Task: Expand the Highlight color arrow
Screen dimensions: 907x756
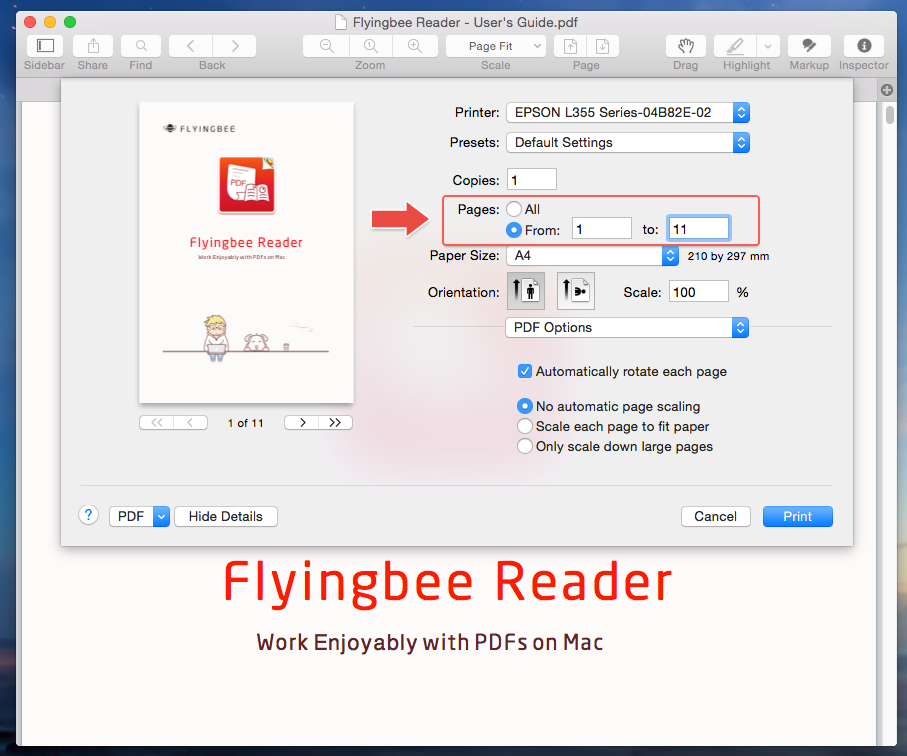Action: [768, 46]
